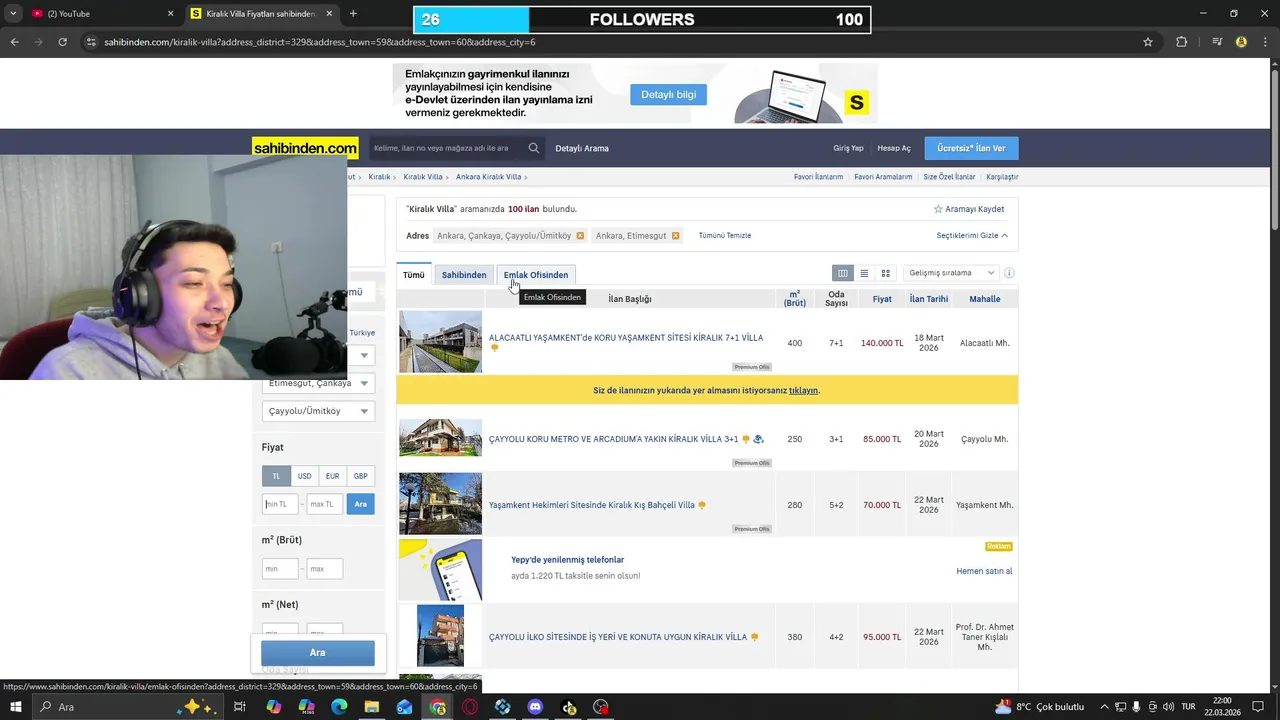Open listing ÇAYYOLU KORU METRO VE ARCADIUM'A YAKIN
Viewport: 1280px width, 720px height.
tap(613, 439)
